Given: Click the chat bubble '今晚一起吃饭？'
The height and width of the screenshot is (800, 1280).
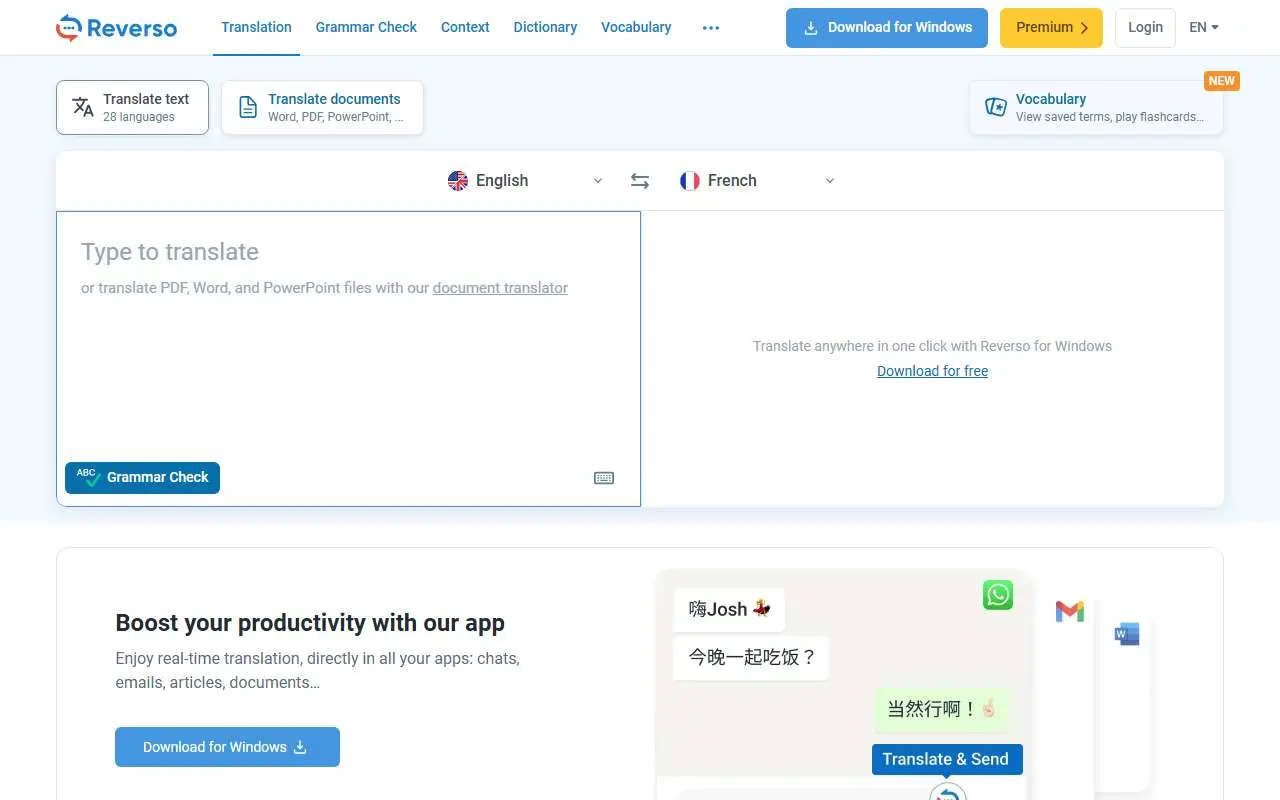Looking at the screenshot, I should (x=751, y=658).
